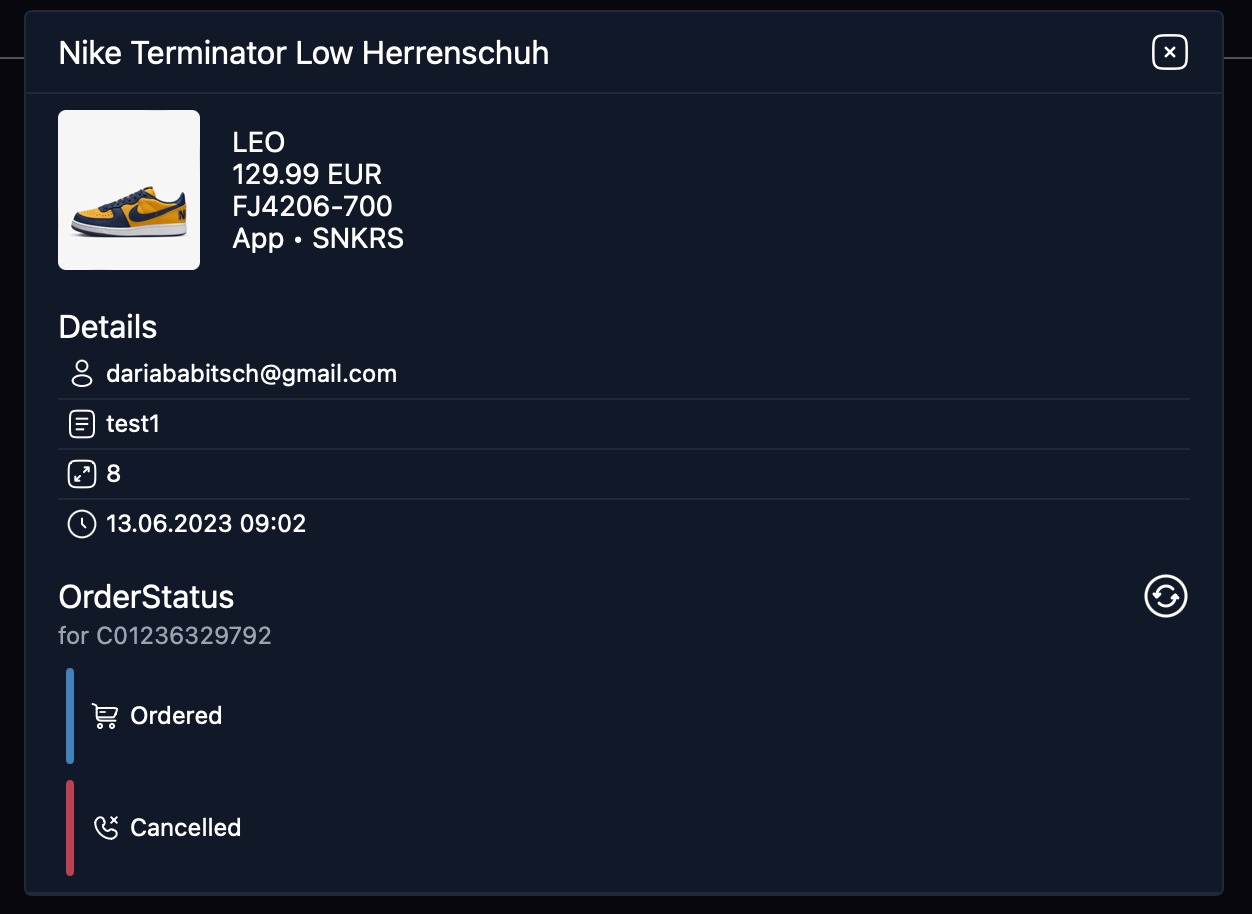This screenshot has width=1252, height=914.
Task: Click the clock icon beside the order date
Action: (82, 524)
